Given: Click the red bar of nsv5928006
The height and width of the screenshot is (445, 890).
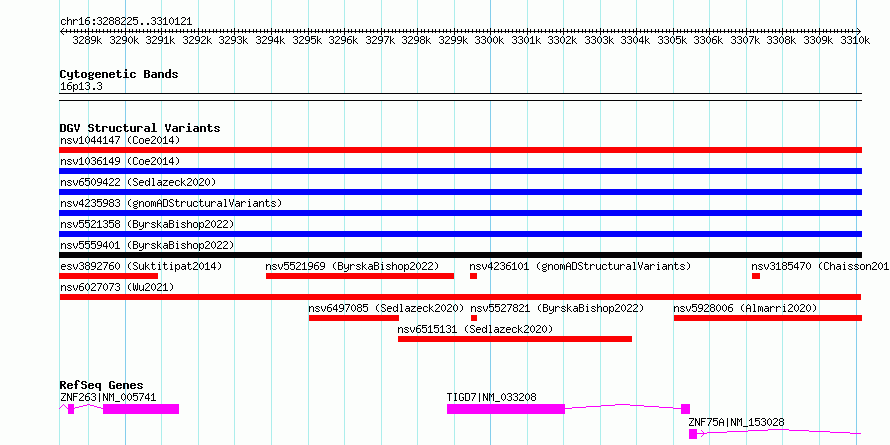Looking at the screenshot, I should point(768,318).
